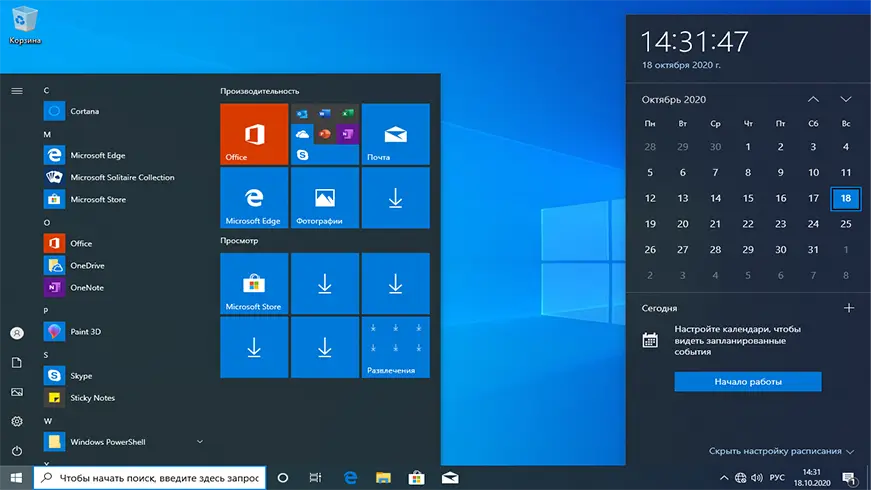This screenshot has height=490, width=871.
Task: Click the letter S section header
Action: (x=46, y=354)
